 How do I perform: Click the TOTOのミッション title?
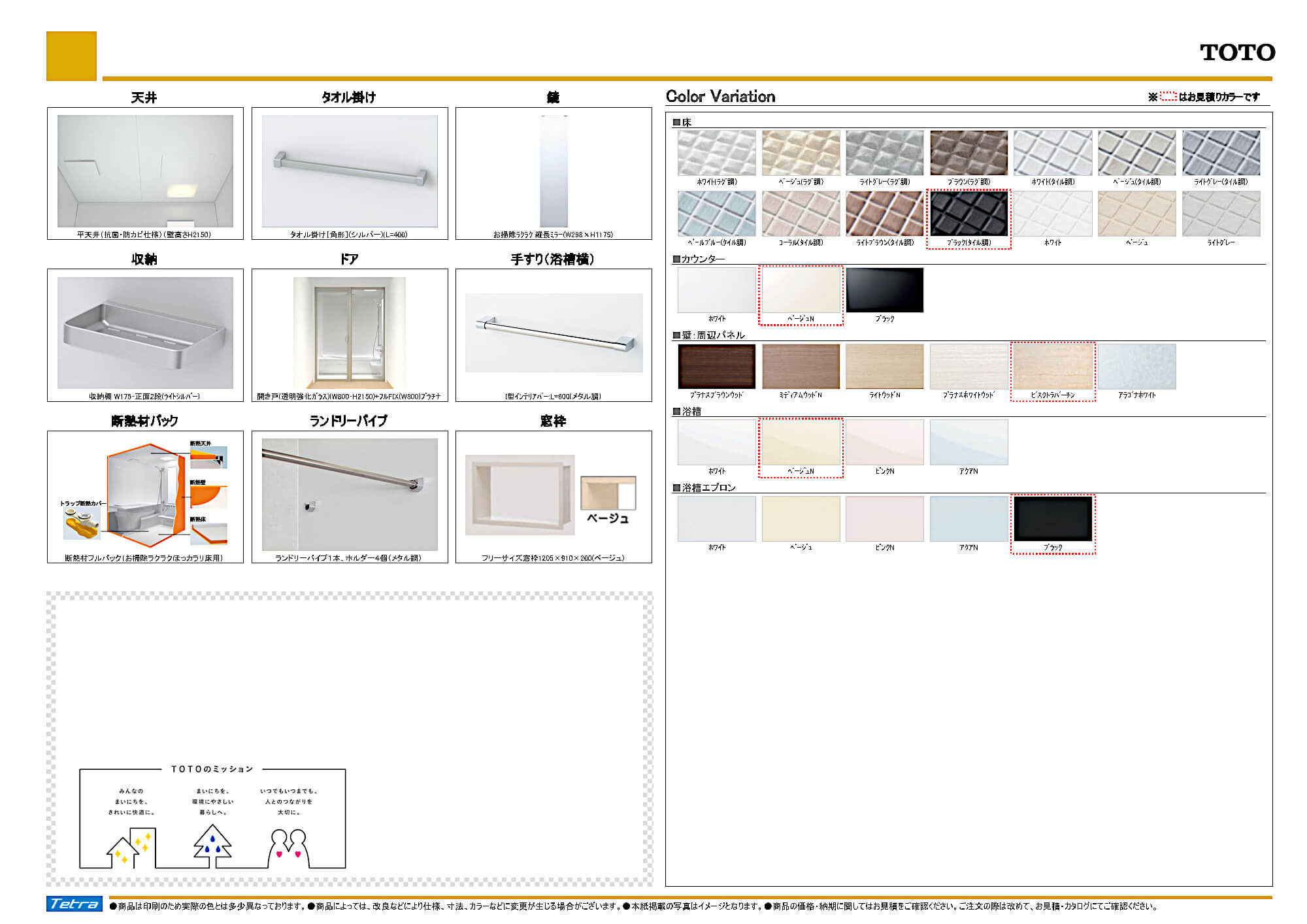212,769
